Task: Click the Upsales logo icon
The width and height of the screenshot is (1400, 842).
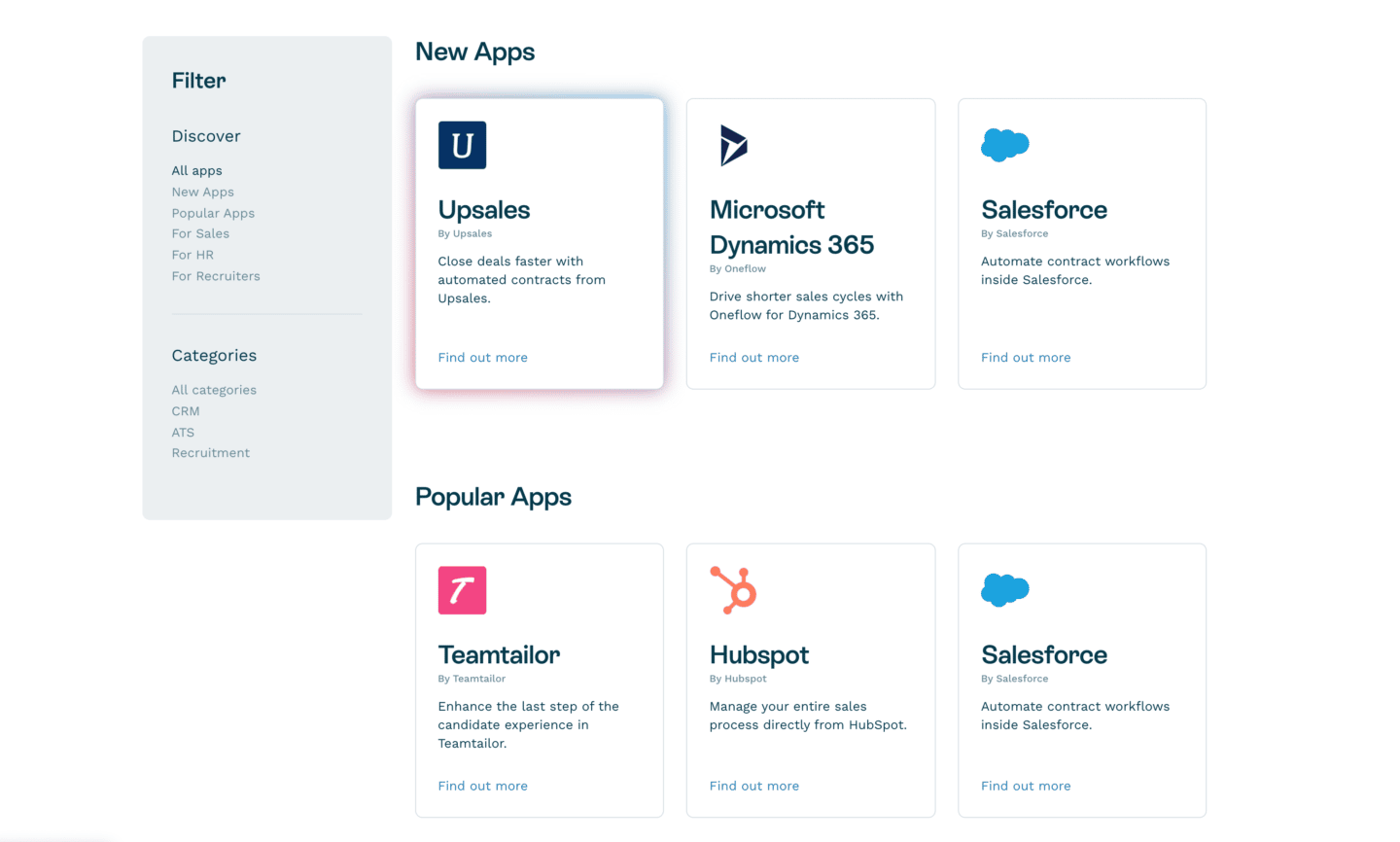Action: [x=462, y=145]
